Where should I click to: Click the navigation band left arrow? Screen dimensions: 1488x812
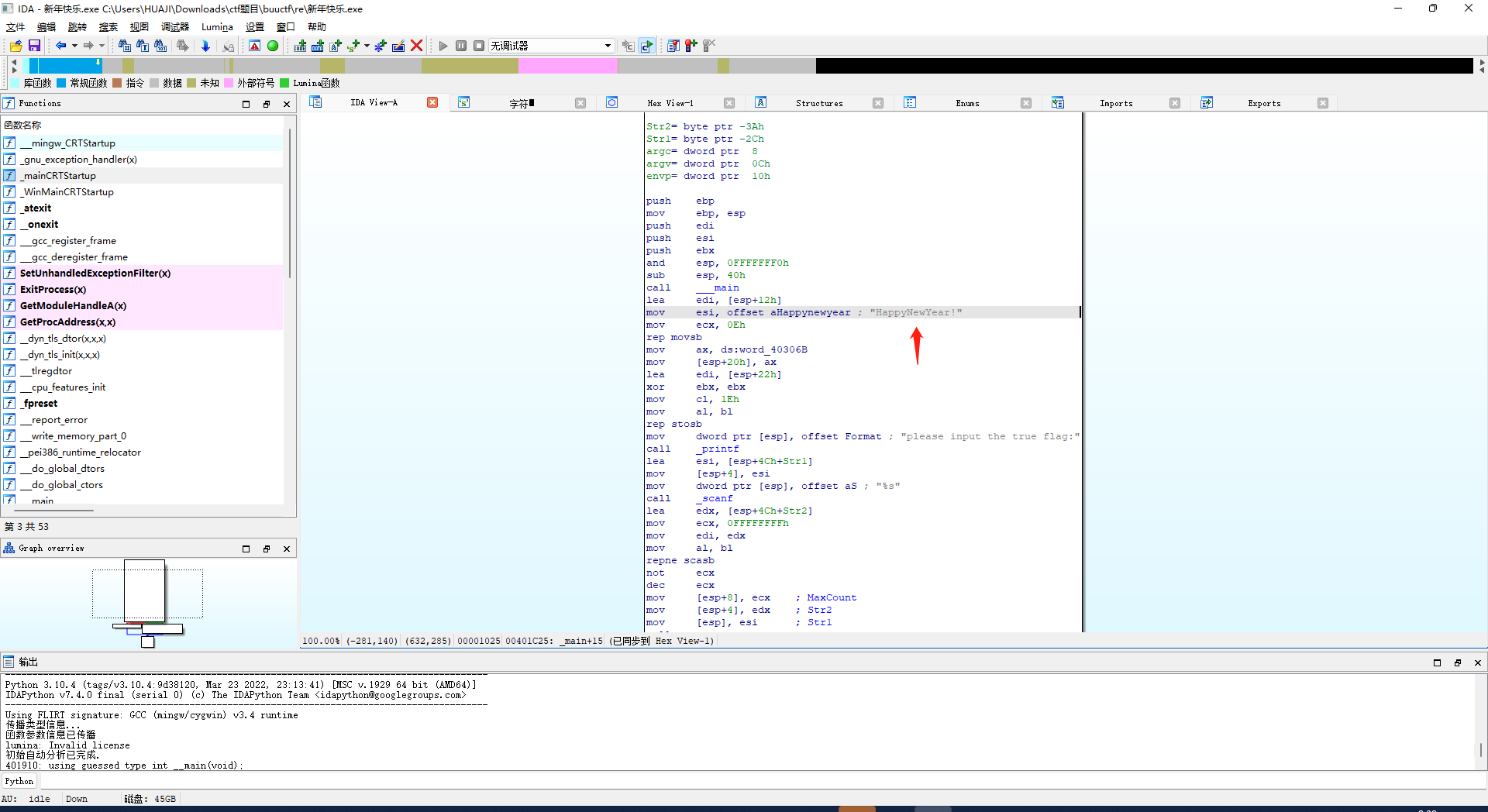13,61
